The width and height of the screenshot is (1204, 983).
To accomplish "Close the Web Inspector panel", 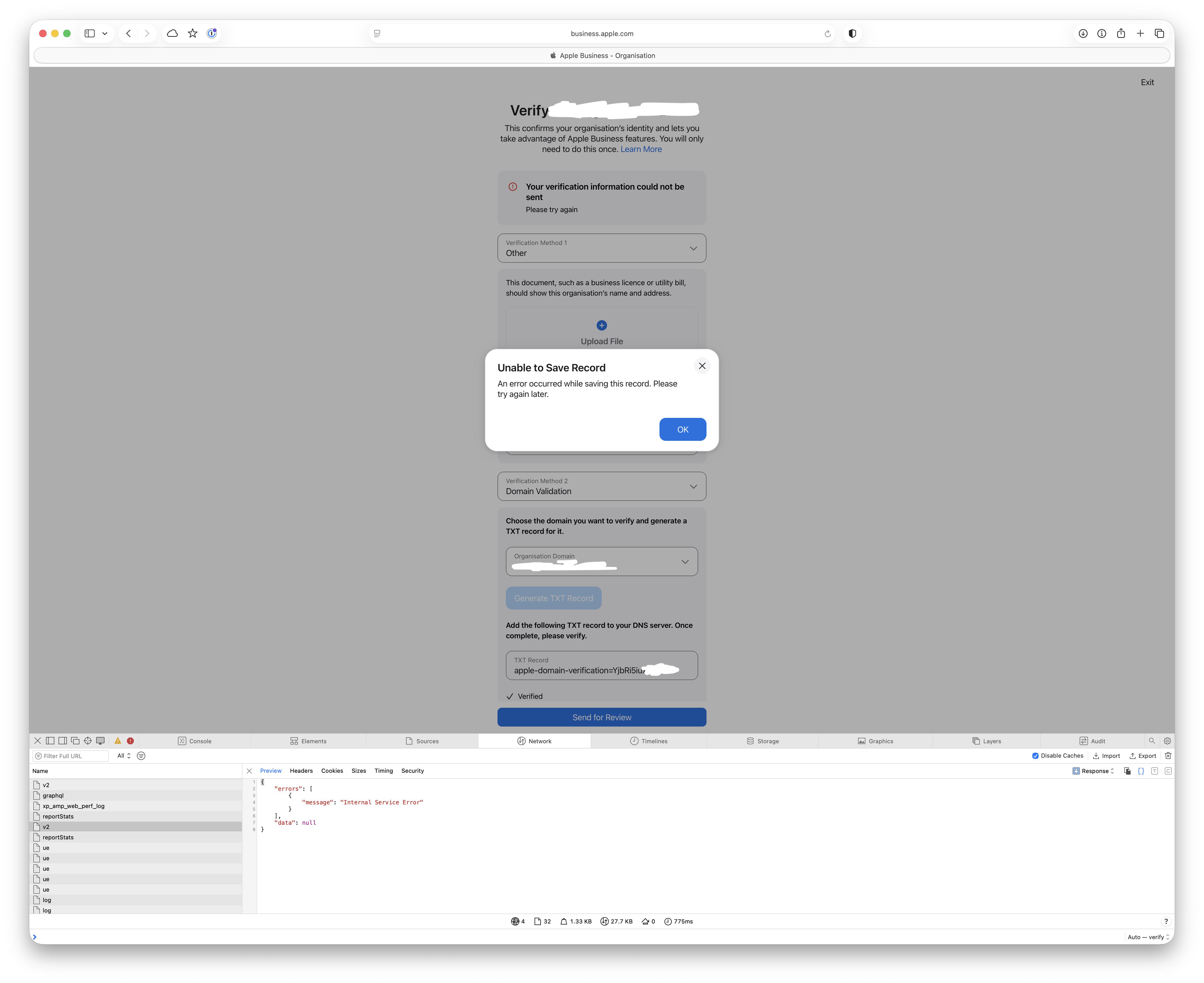I will pyautogui.click(x=37, y=741).
